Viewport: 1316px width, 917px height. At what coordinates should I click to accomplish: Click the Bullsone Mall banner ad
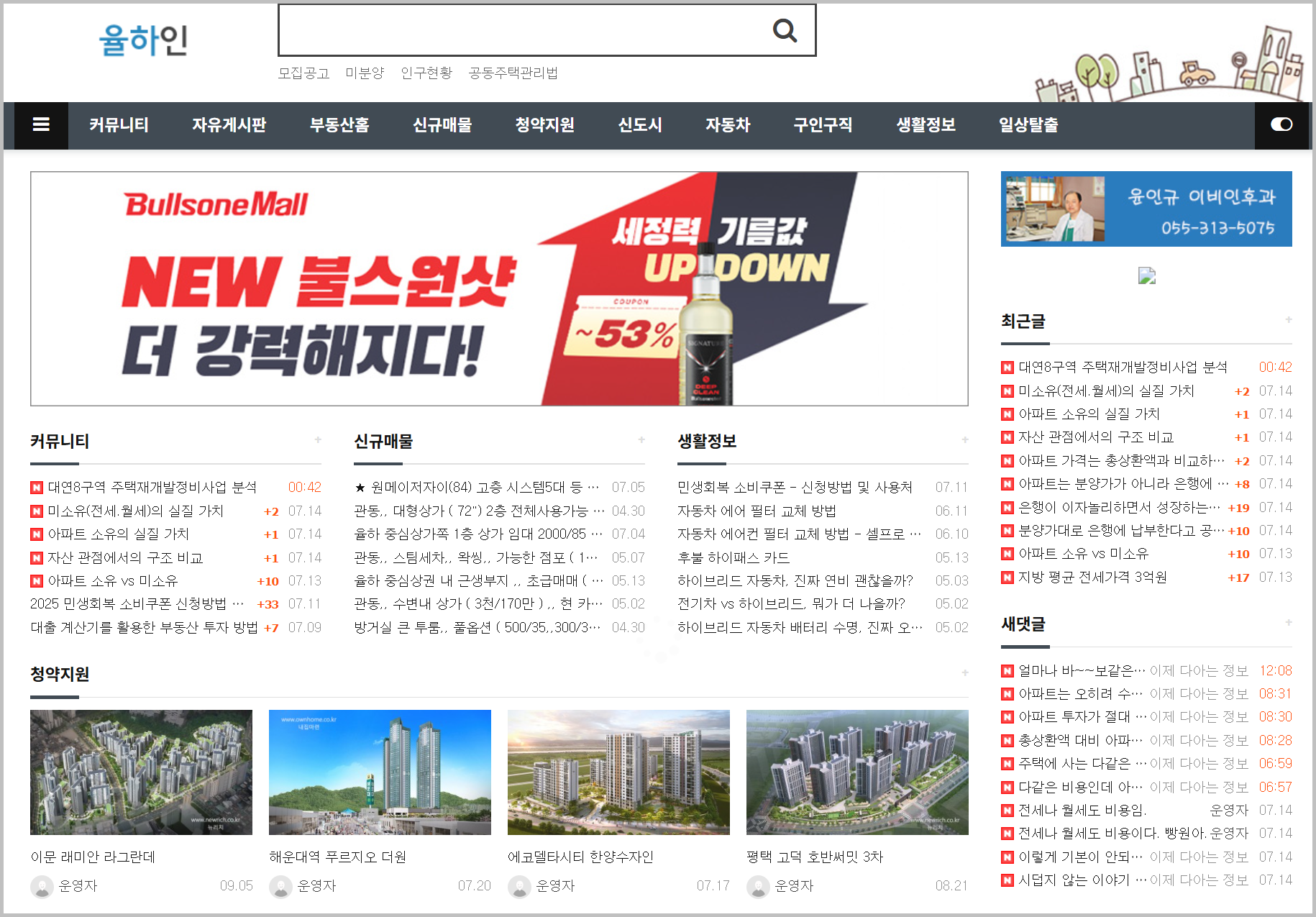click(x=499, y=288)
